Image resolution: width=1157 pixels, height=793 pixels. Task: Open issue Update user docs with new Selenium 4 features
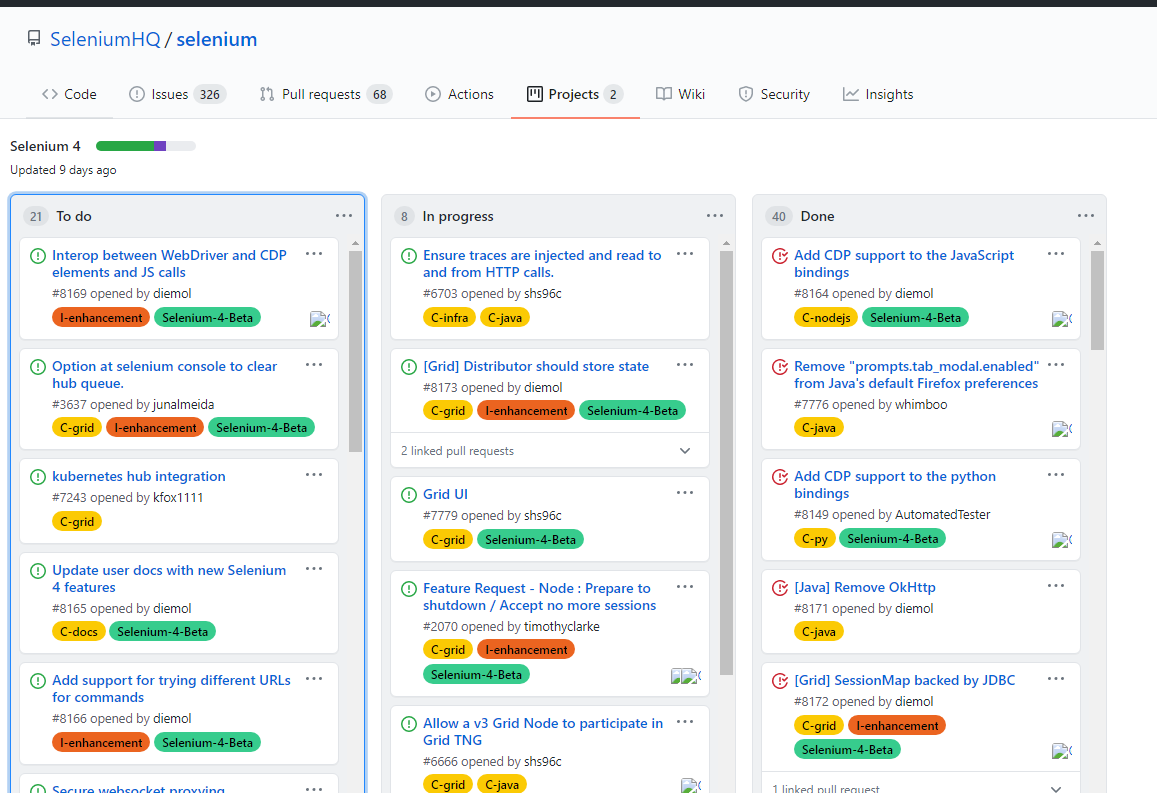[169, 579]
